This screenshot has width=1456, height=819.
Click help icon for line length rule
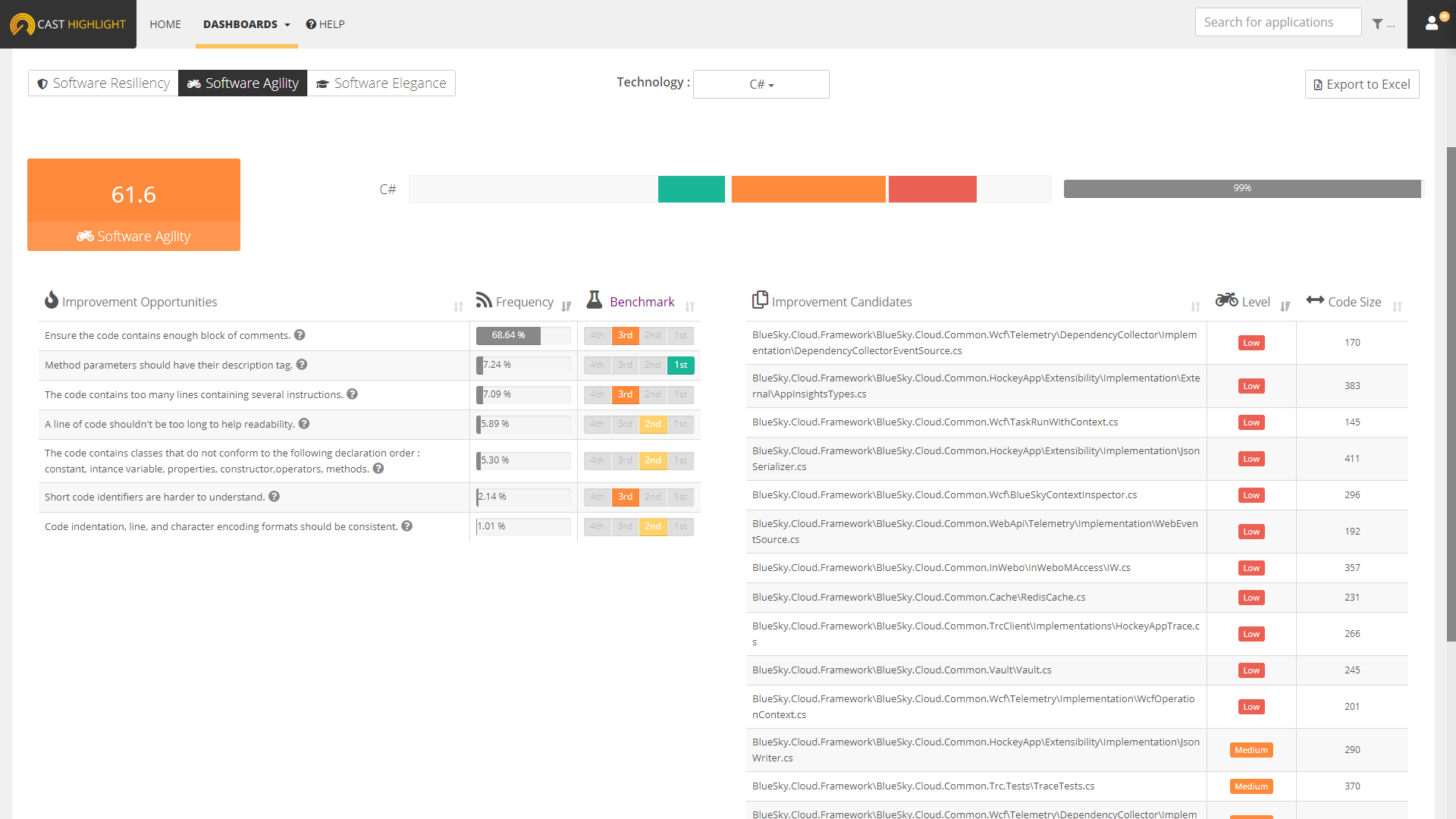pyautogui.click(x=304, y=424)
